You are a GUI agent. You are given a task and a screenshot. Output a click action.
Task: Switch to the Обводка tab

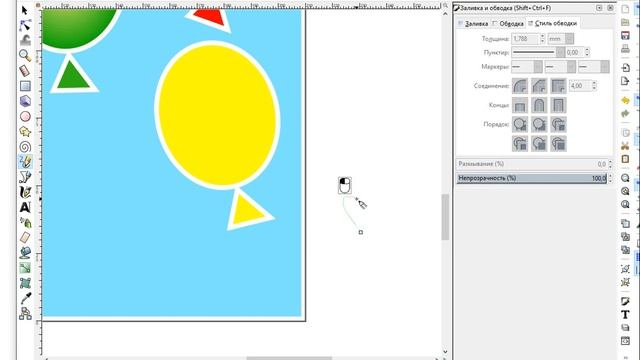pos(508,24)
